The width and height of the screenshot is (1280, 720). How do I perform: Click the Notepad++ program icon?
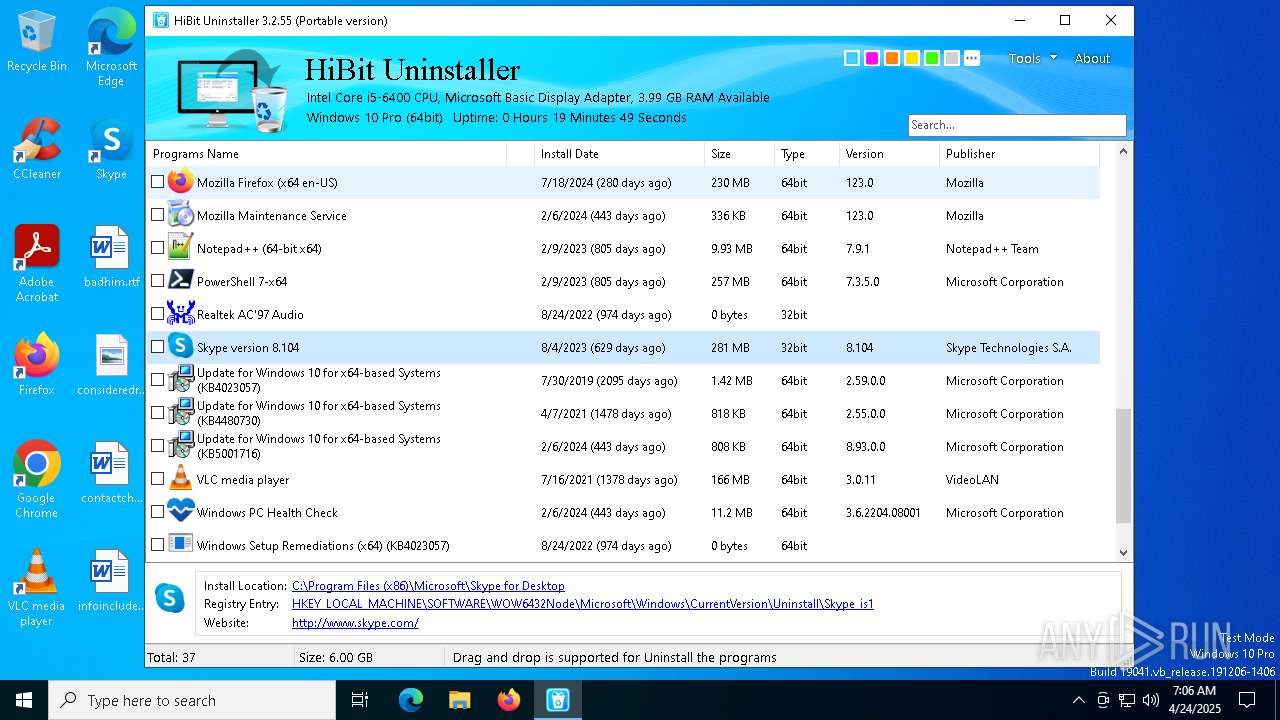click(x=180, y=248)
